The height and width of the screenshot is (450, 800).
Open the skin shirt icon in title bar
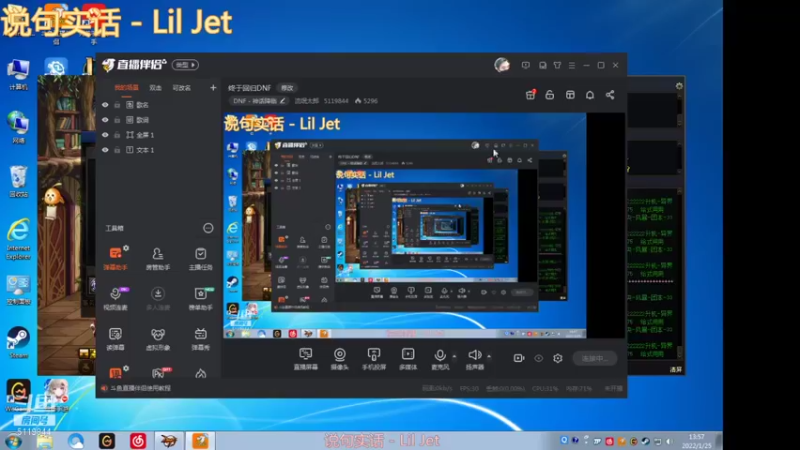click(x=557, y=65)
